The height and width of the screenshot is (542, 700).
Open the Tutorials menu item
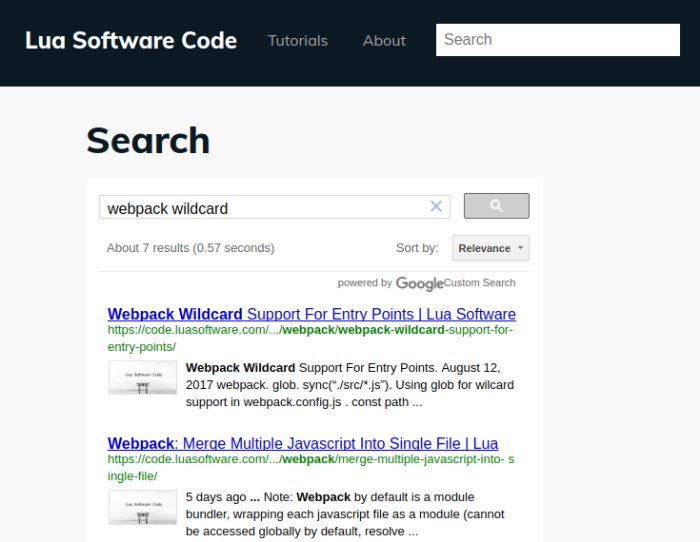pyautogui.click(x=298, y=41)
